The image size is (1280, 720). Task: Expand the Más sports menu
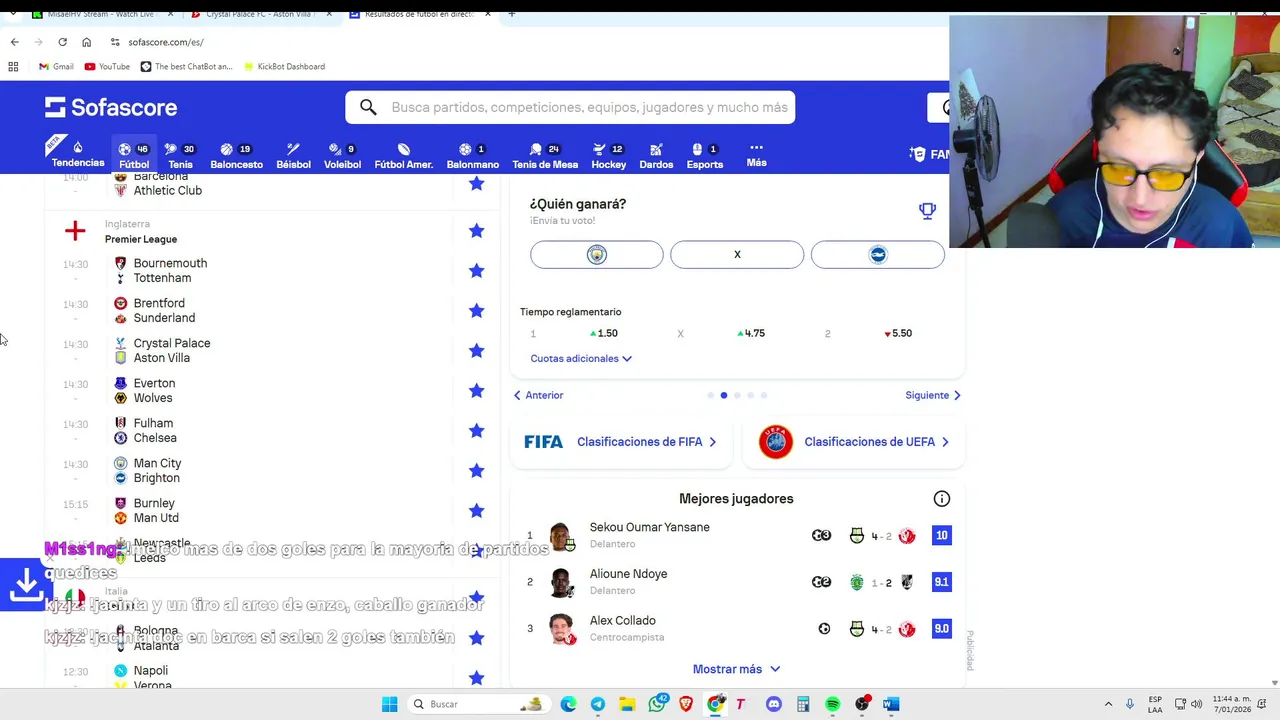tap(756, 154)
